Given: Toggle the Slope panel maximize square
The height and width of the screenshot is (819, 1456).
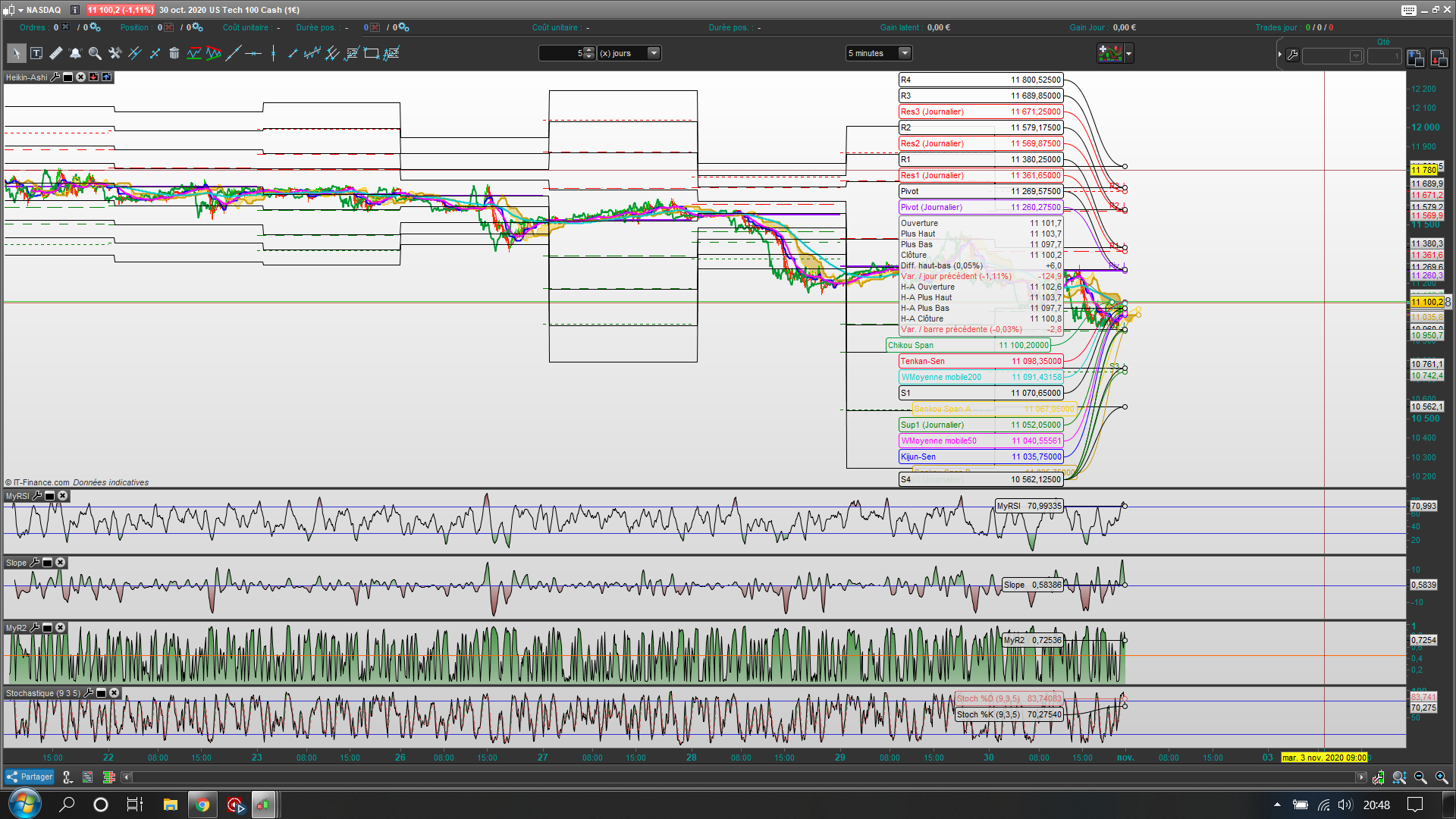Looking at the screenshot, I should pyautogui.click(x=47, y=563).
